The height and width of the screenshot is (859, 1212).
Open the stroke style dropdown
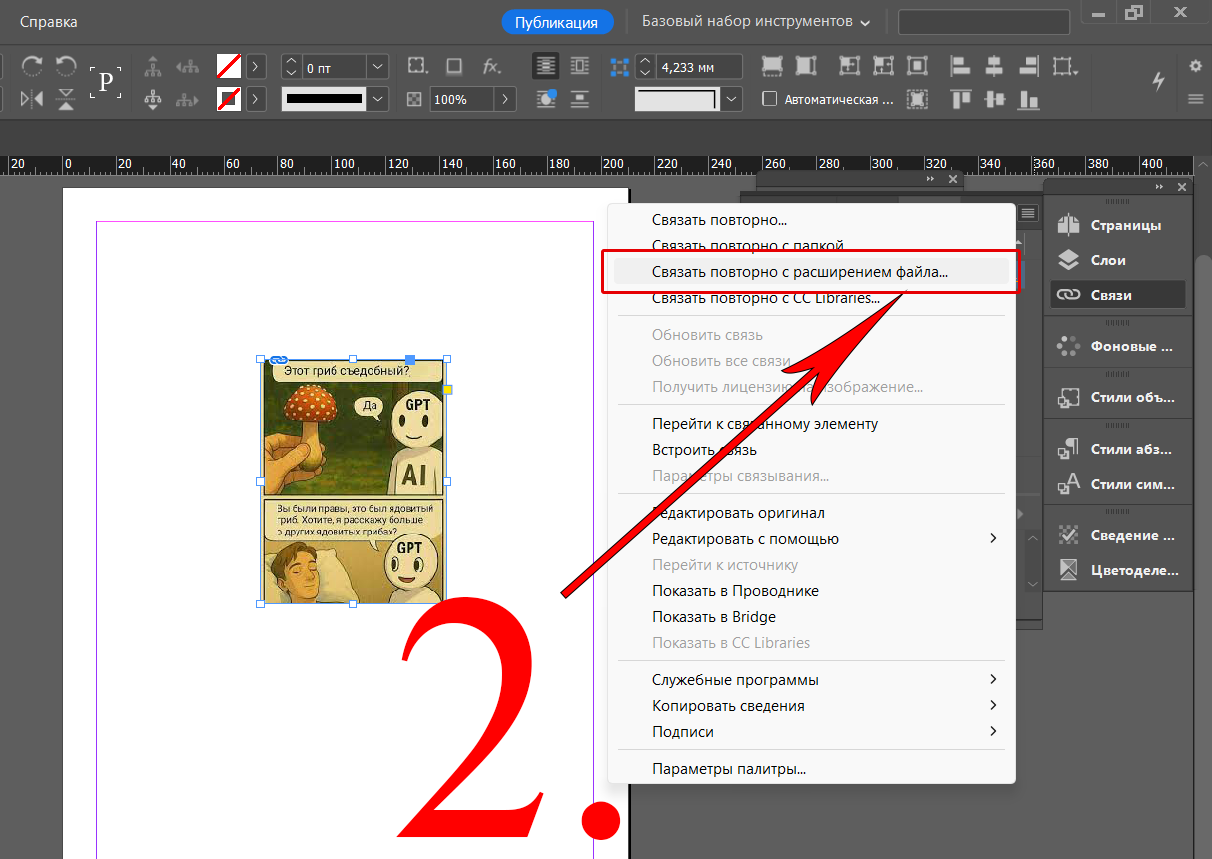click(x=378, y=99)
